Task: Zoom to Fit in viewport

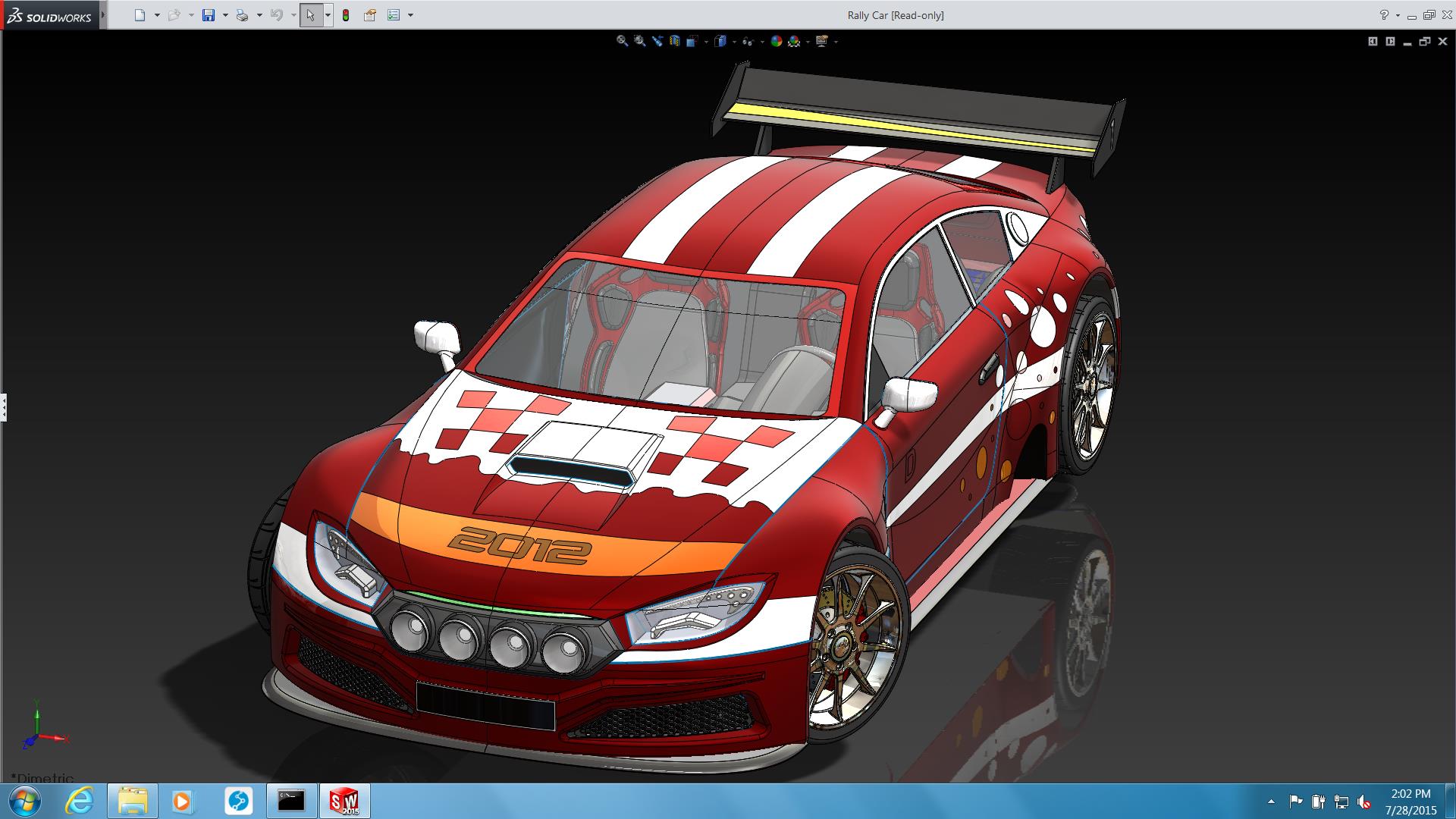Action: tap(622, 42)
